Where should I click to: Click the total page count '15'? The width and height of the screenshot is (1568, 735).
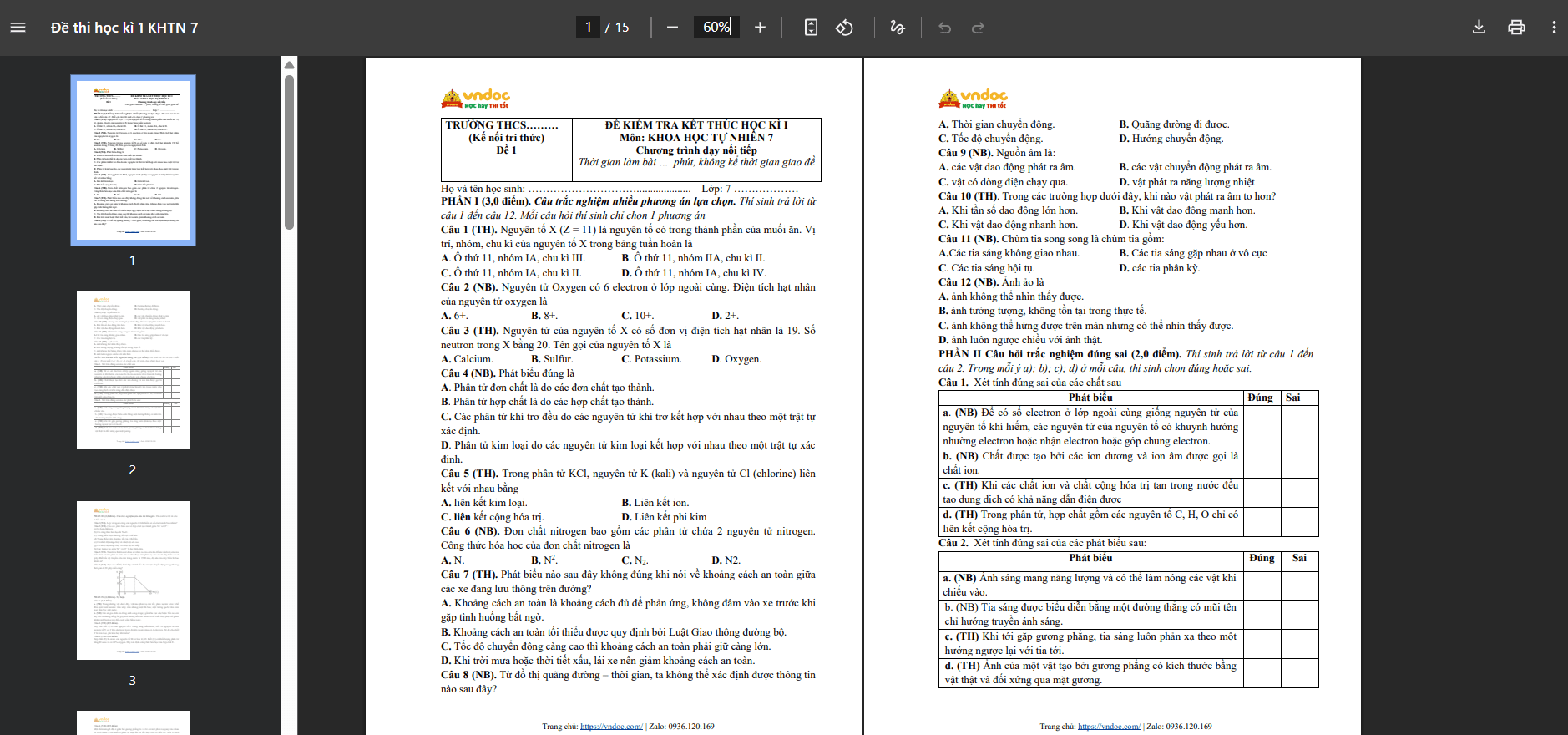tap(622, 28)
